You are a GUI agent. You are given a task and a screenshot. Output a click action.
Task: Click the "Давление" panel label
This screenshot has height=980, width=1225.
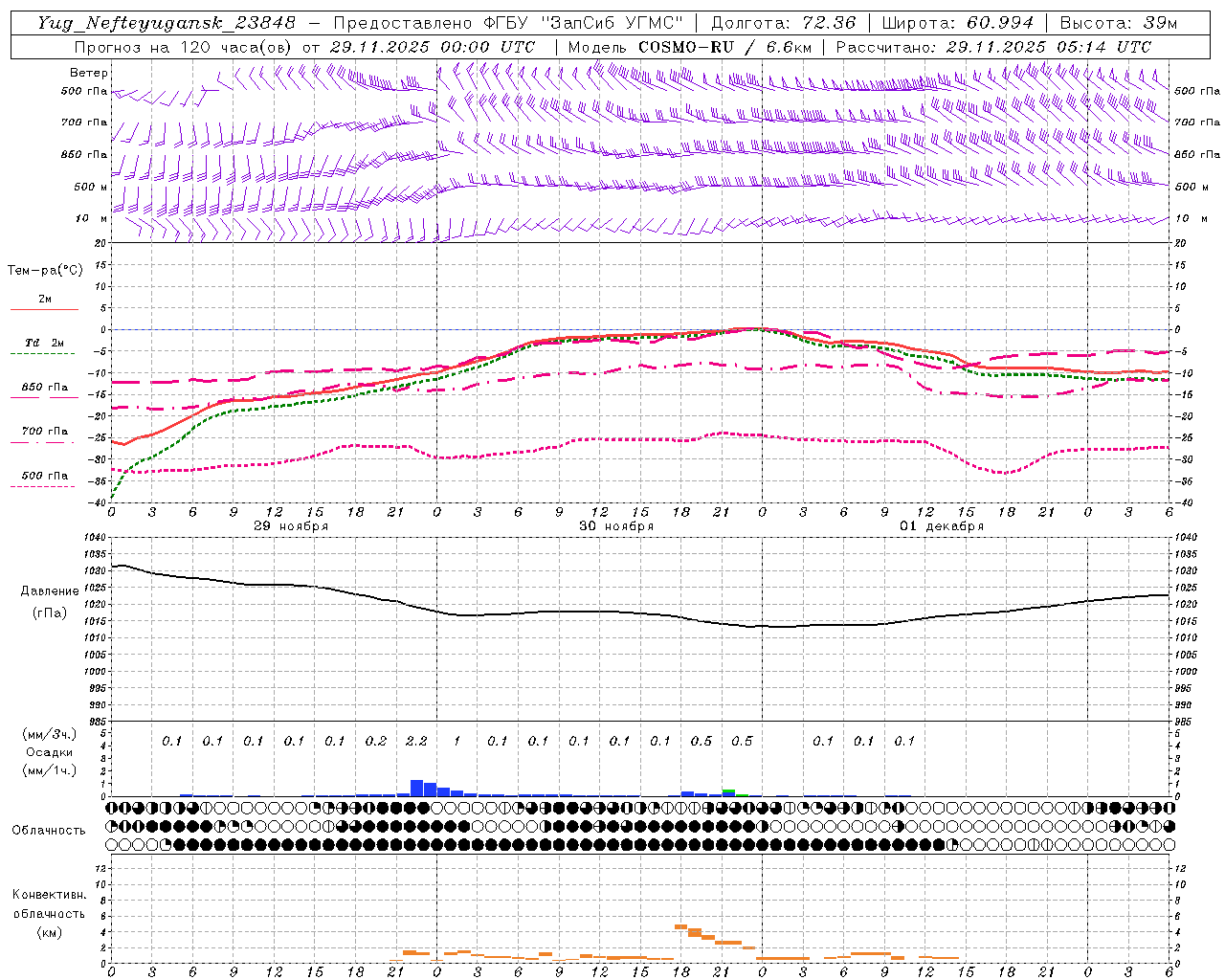tap(50, 591)
